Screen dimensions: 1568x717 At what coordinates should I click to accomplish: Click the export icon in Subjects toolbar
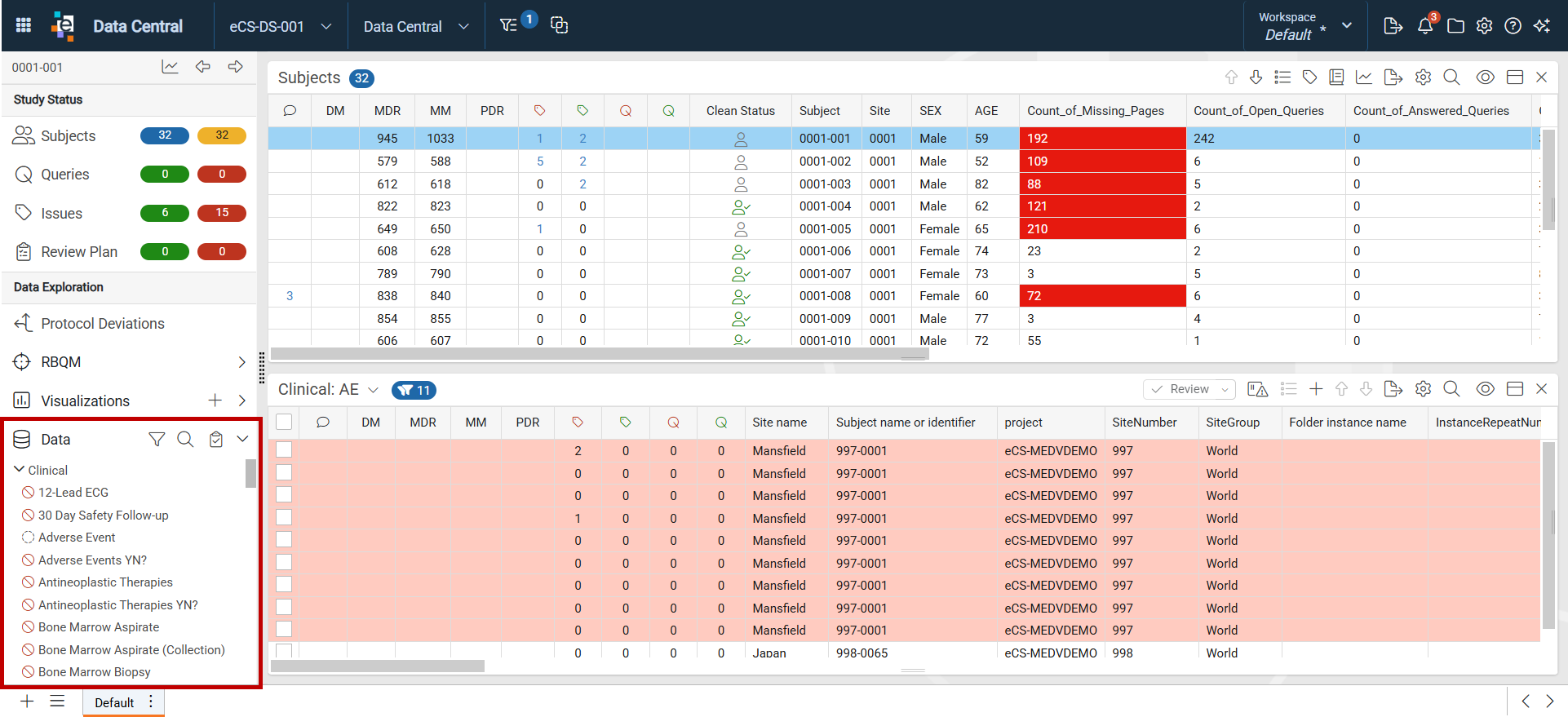[x=1393, y=77]
